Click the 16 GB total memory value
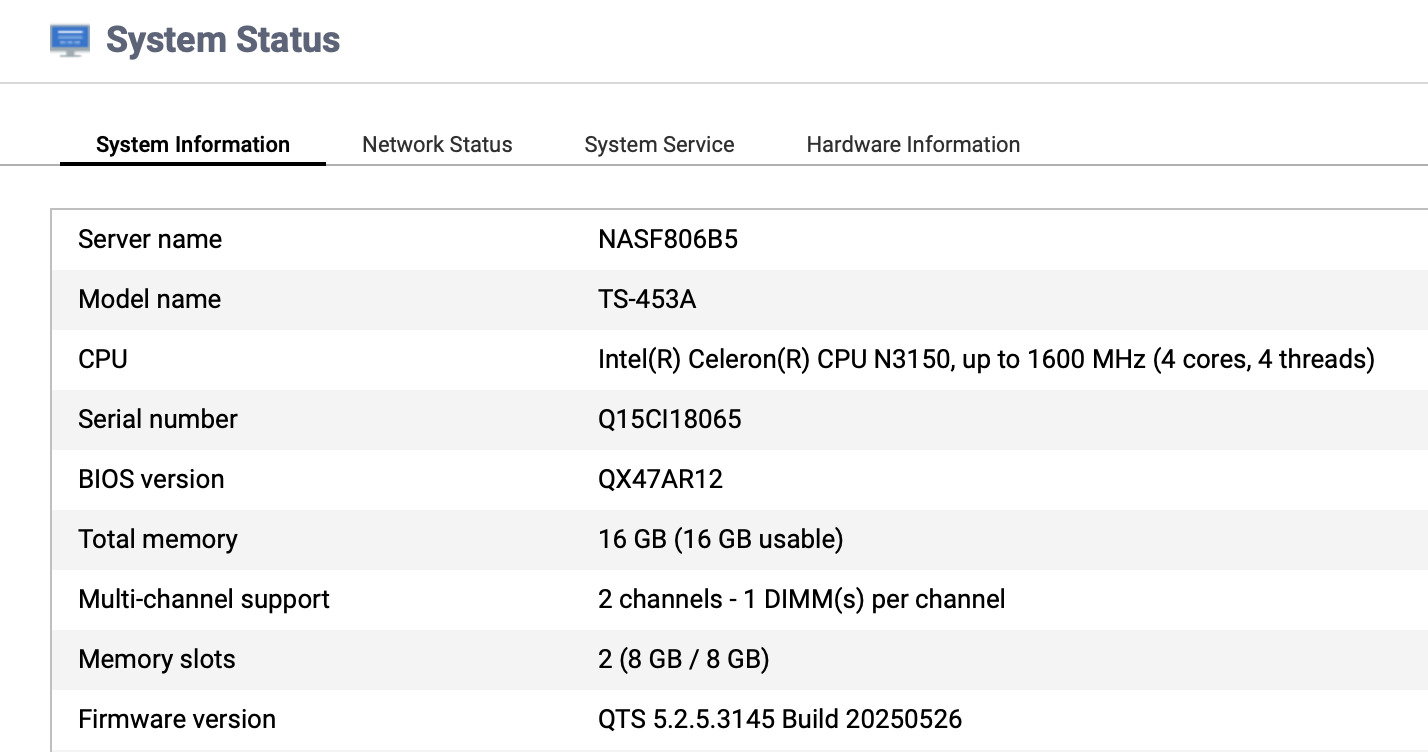 pos(720,540)
